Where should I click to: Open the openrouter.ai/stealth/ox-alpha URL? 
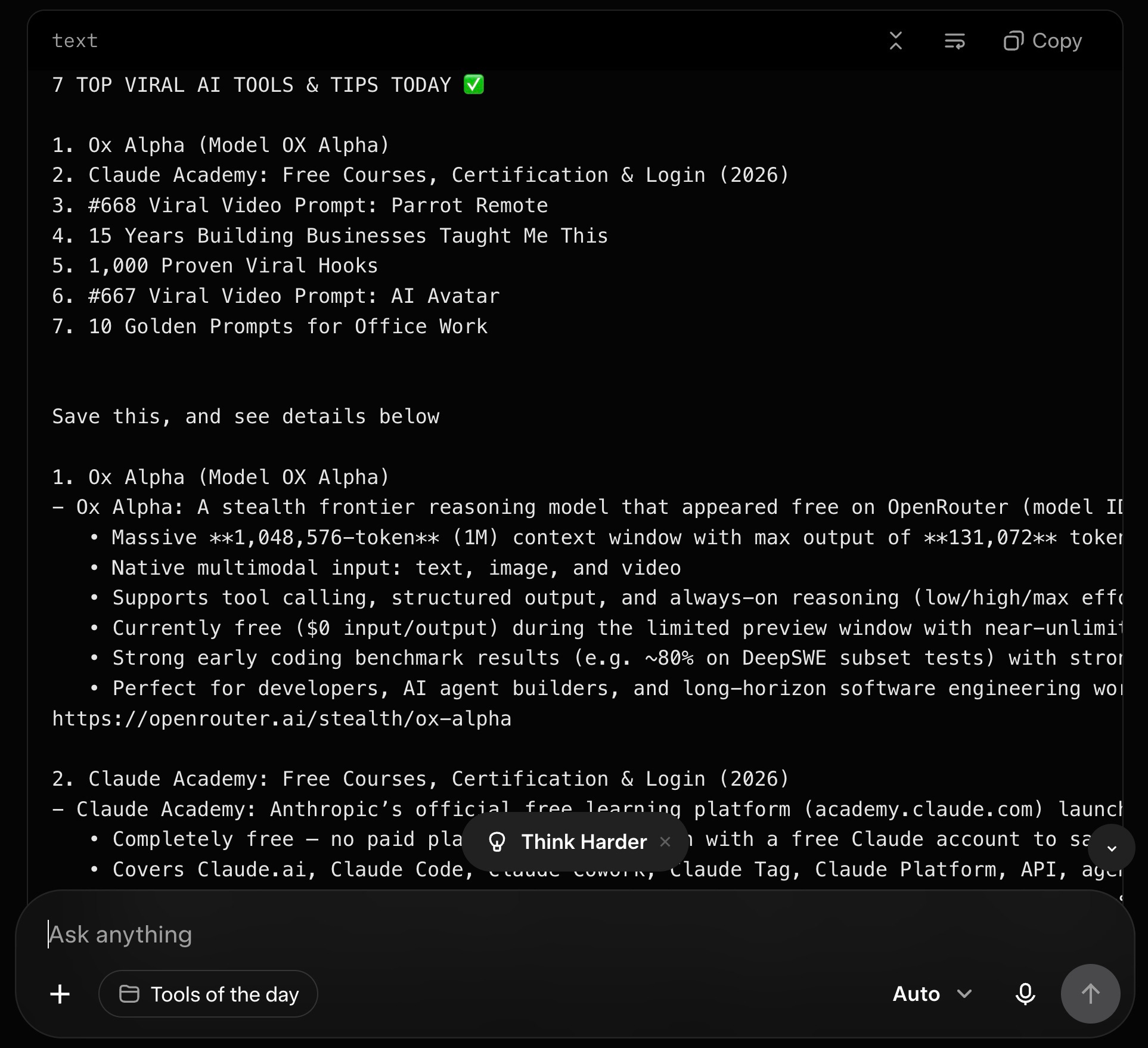(282, 719)
